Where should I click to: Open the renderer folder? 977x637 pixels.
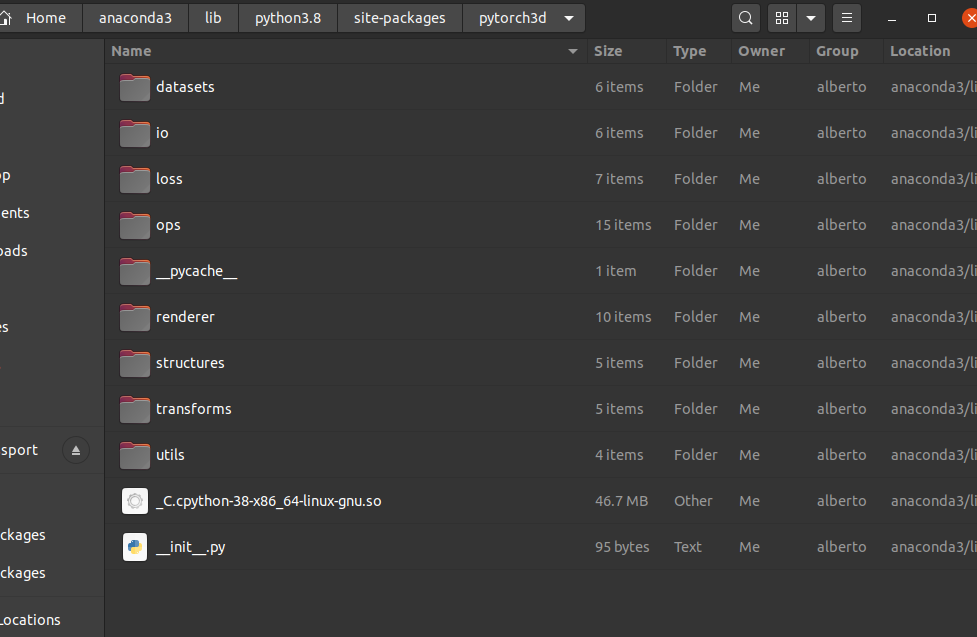[x=185, y=317]
